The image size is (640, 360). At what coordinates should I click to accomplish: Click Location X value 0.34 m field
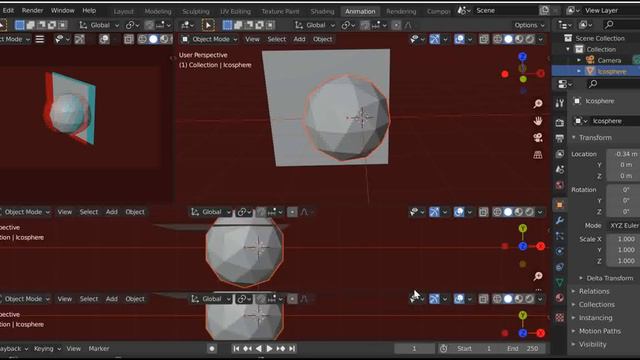pyautogui.click(x=623, y=154)
